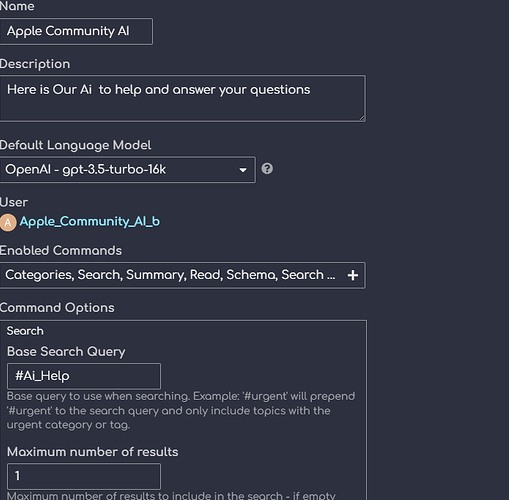The image size is (509, 500).
Task: Click the Description resize handle corner
Action: 362,118
